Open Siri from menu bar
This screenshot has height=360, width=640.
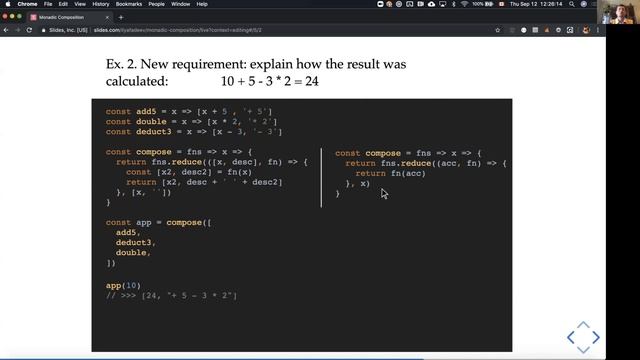584,4
